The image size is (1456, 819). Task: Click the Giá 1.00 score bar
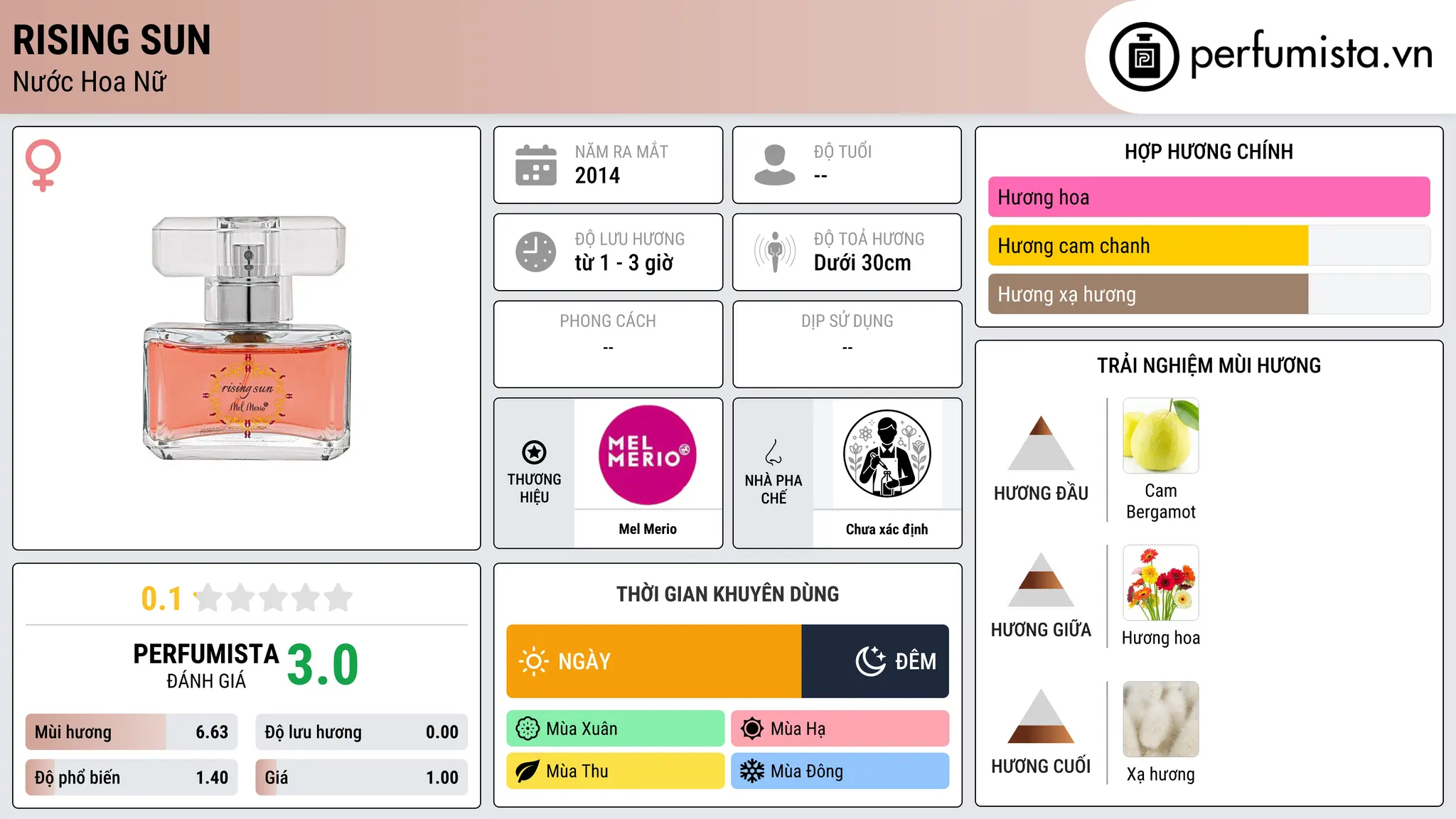coord(362,778)
